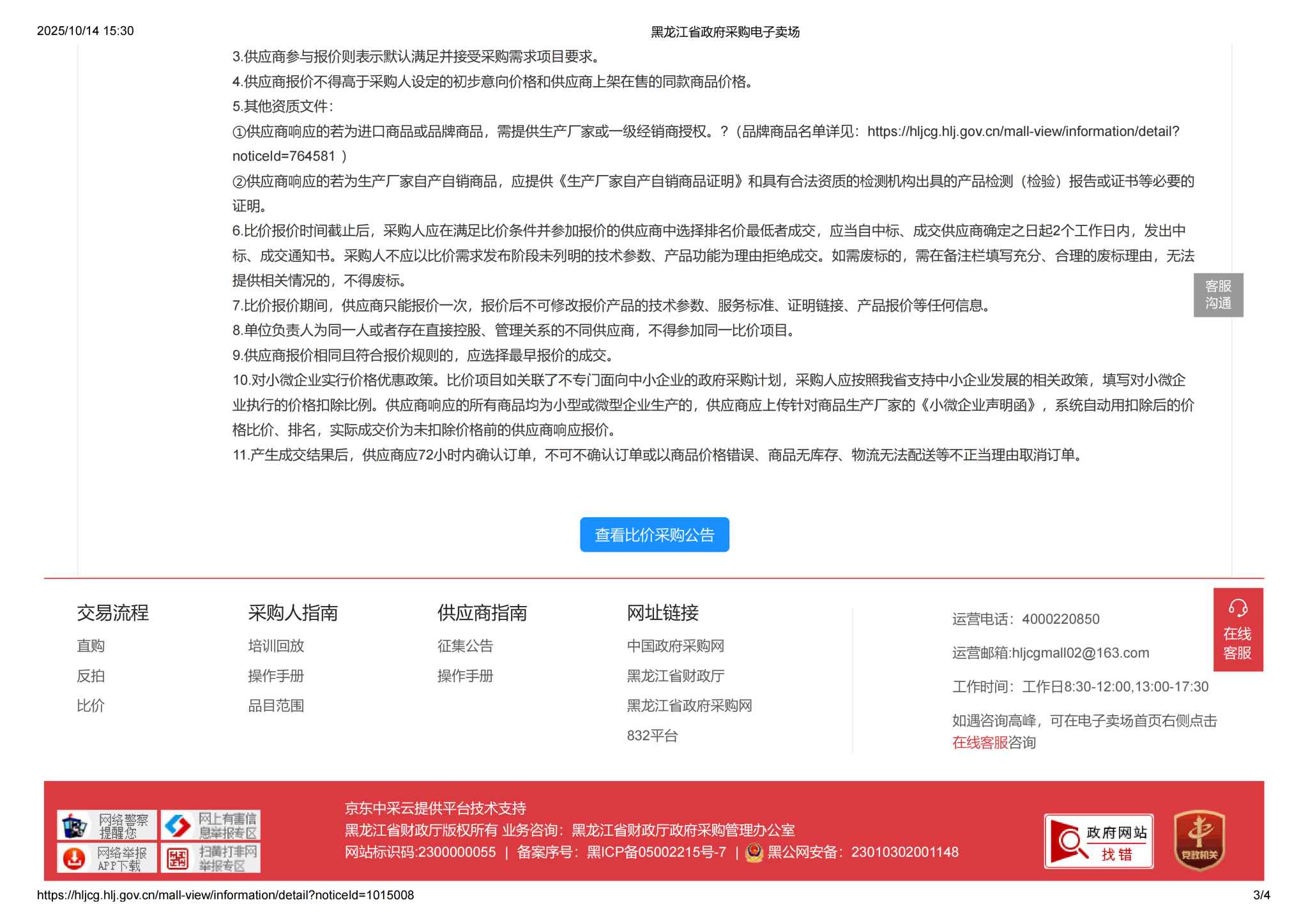The width and height of the screenshot is (1308, 924).
Task: Open the 反拍 transaction flow link
Action: [x=91, y=676]
